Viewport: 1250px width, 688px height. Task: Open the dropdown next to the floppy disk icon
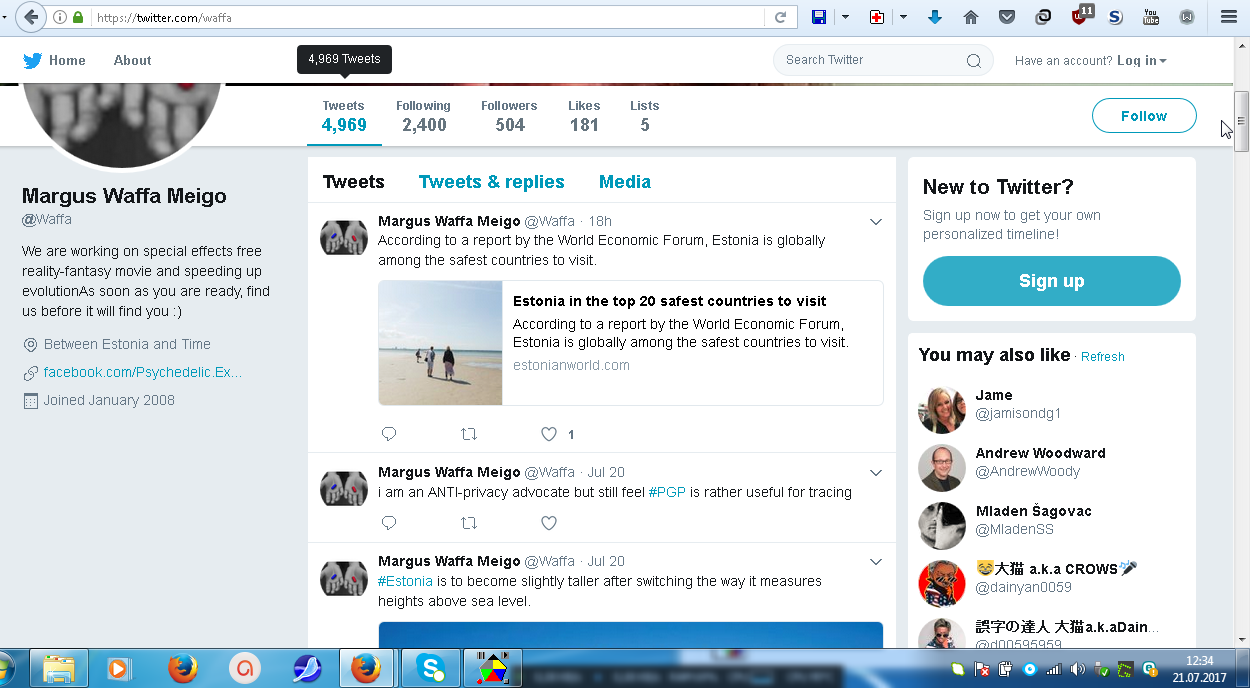pyautogui.click(x=845, y=17)
